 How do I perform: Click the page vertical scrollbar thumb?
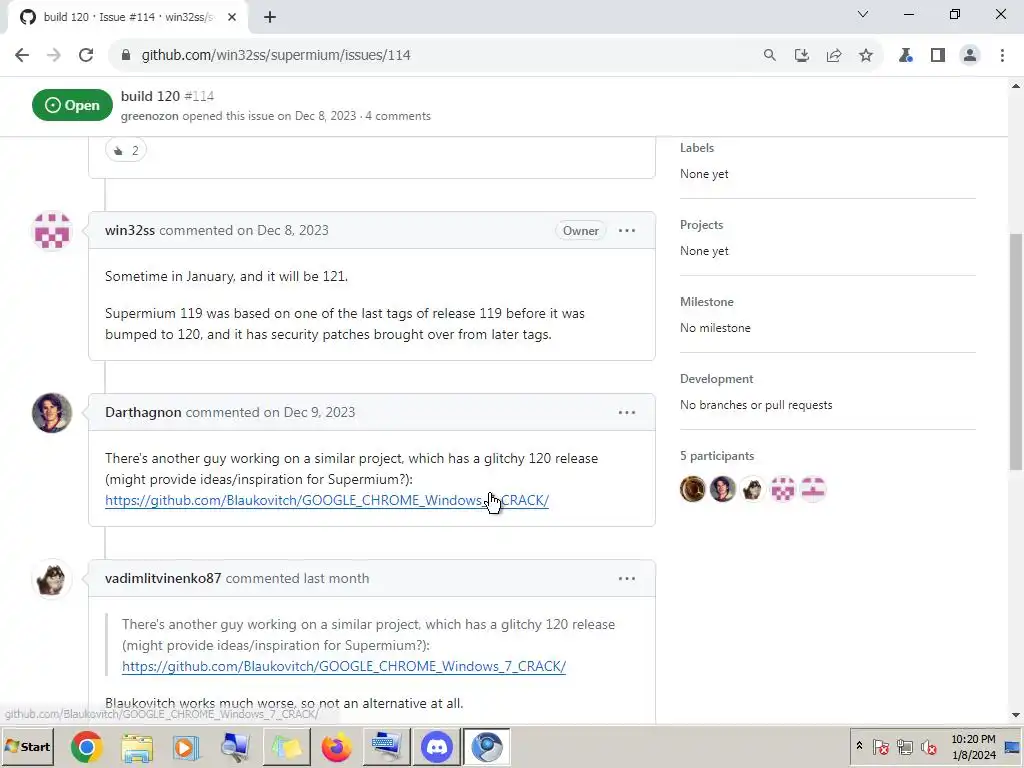pos(1016,351)
